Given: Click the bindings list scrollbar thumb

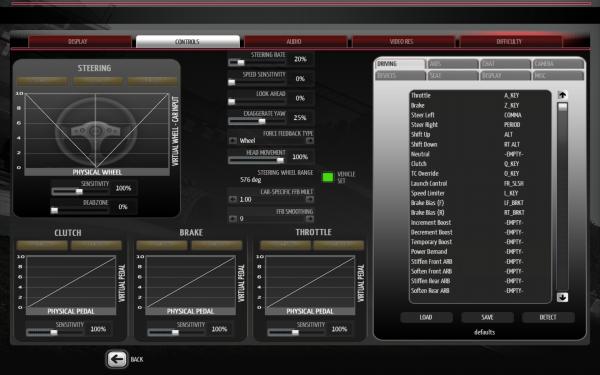Looking at the screenshot, I should coord(562,107).
